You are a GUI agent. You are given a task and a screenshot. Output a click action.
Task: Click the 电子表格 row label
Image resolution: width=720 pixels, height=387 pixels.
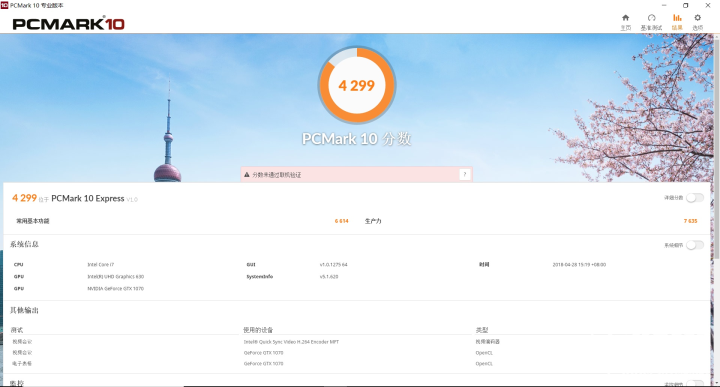(x=22, y=364)
